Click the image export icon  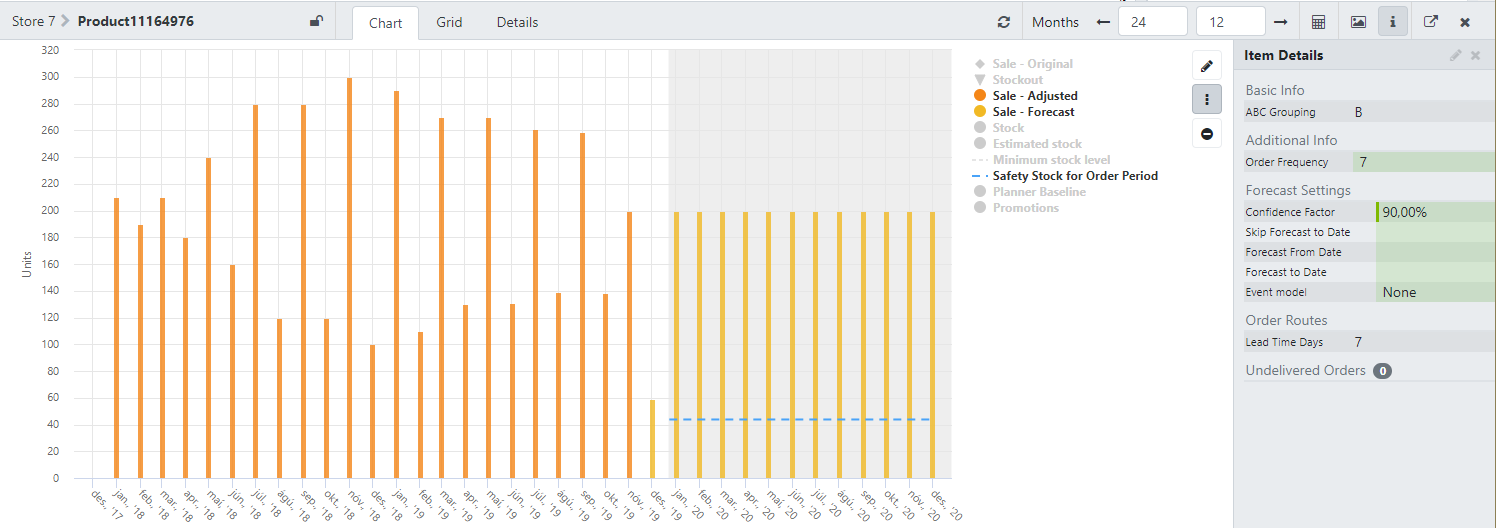click(1357, 22)
